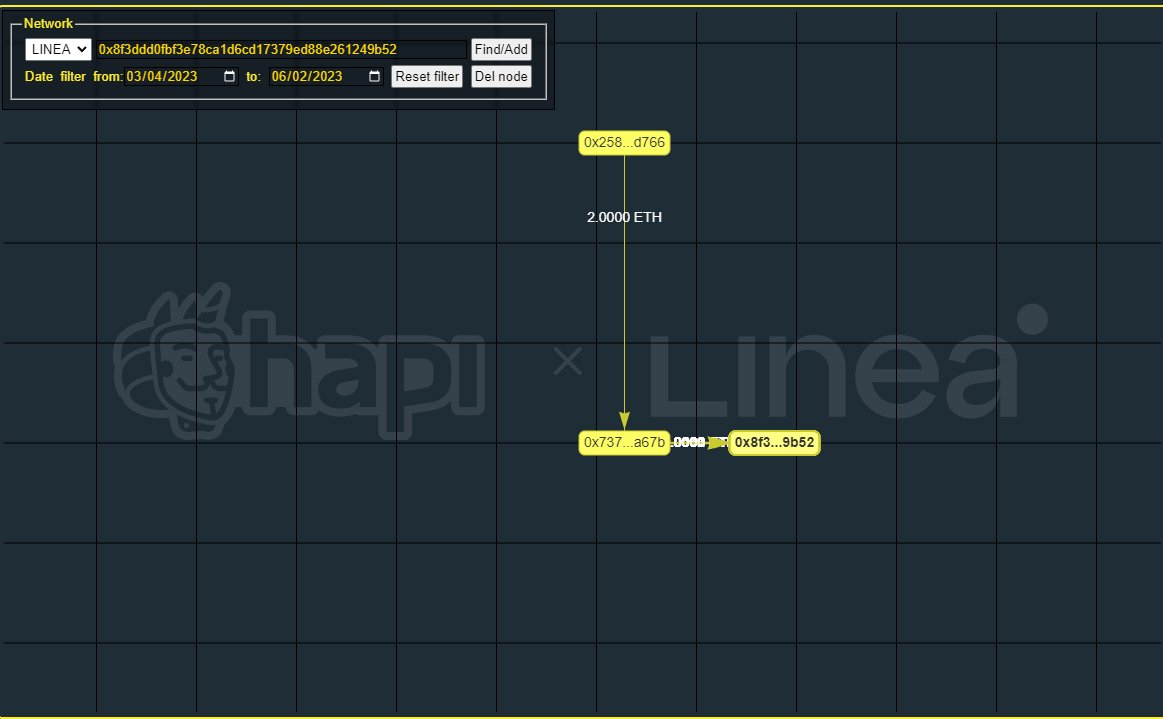
Task: Select the highlighted node 0x8f3...9b52
Action: (774, 442)
